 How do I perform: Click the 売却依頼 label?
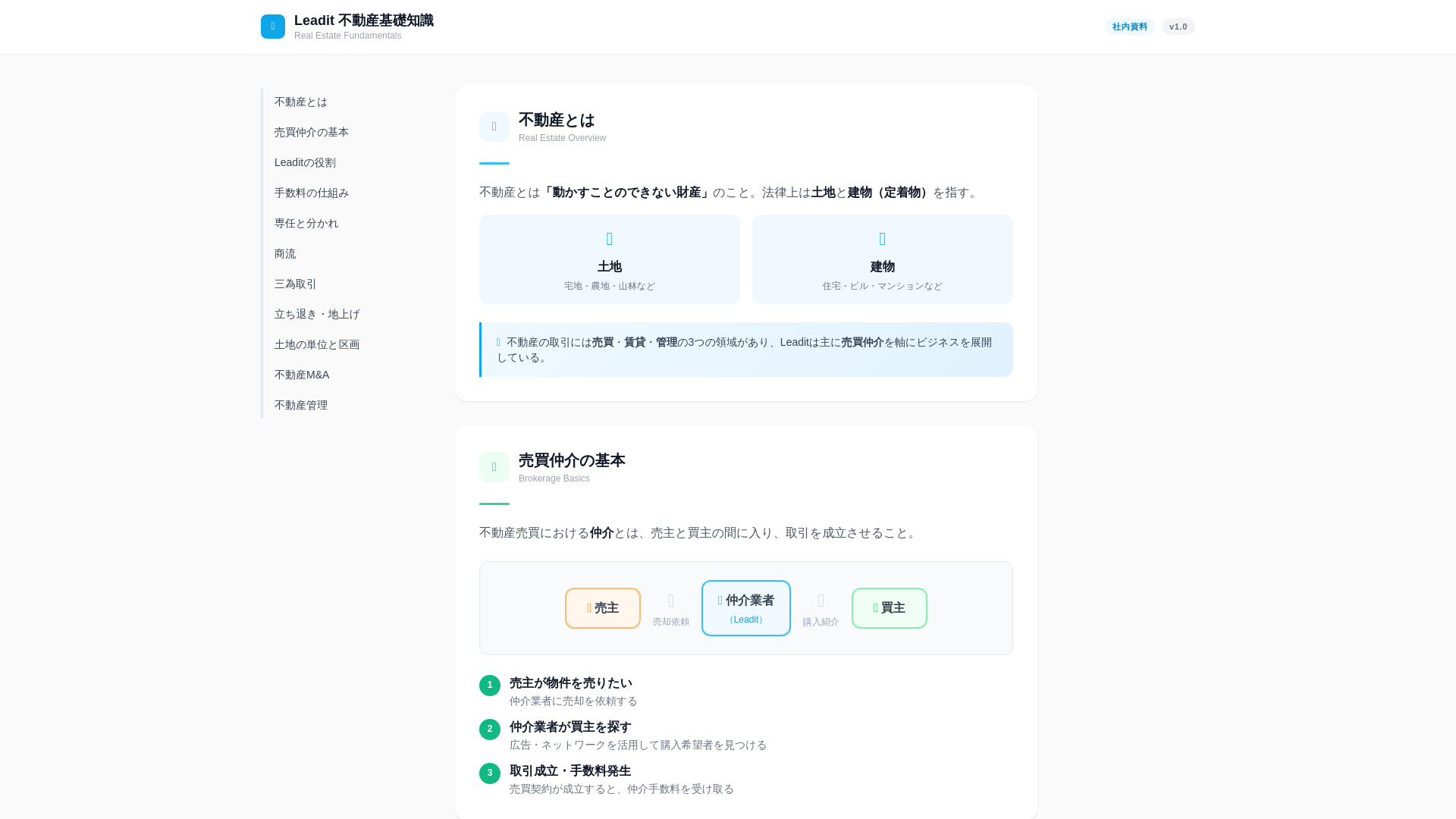[671, 622]
